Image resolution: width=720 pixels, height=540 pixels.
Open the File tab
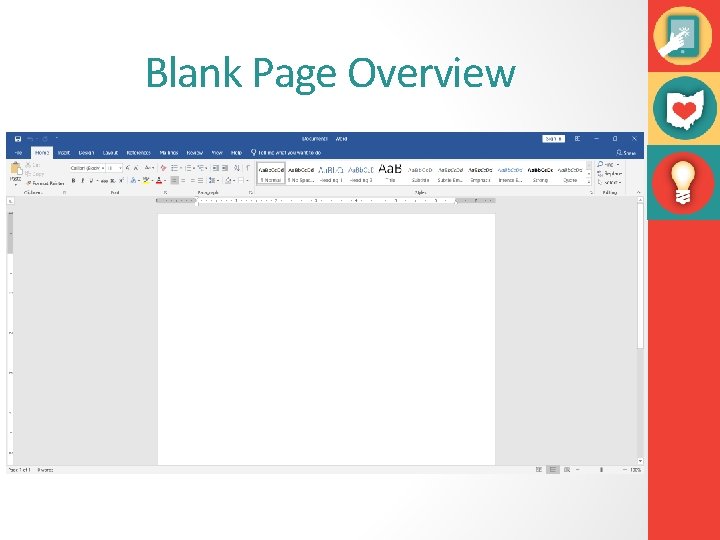point(18,152)
